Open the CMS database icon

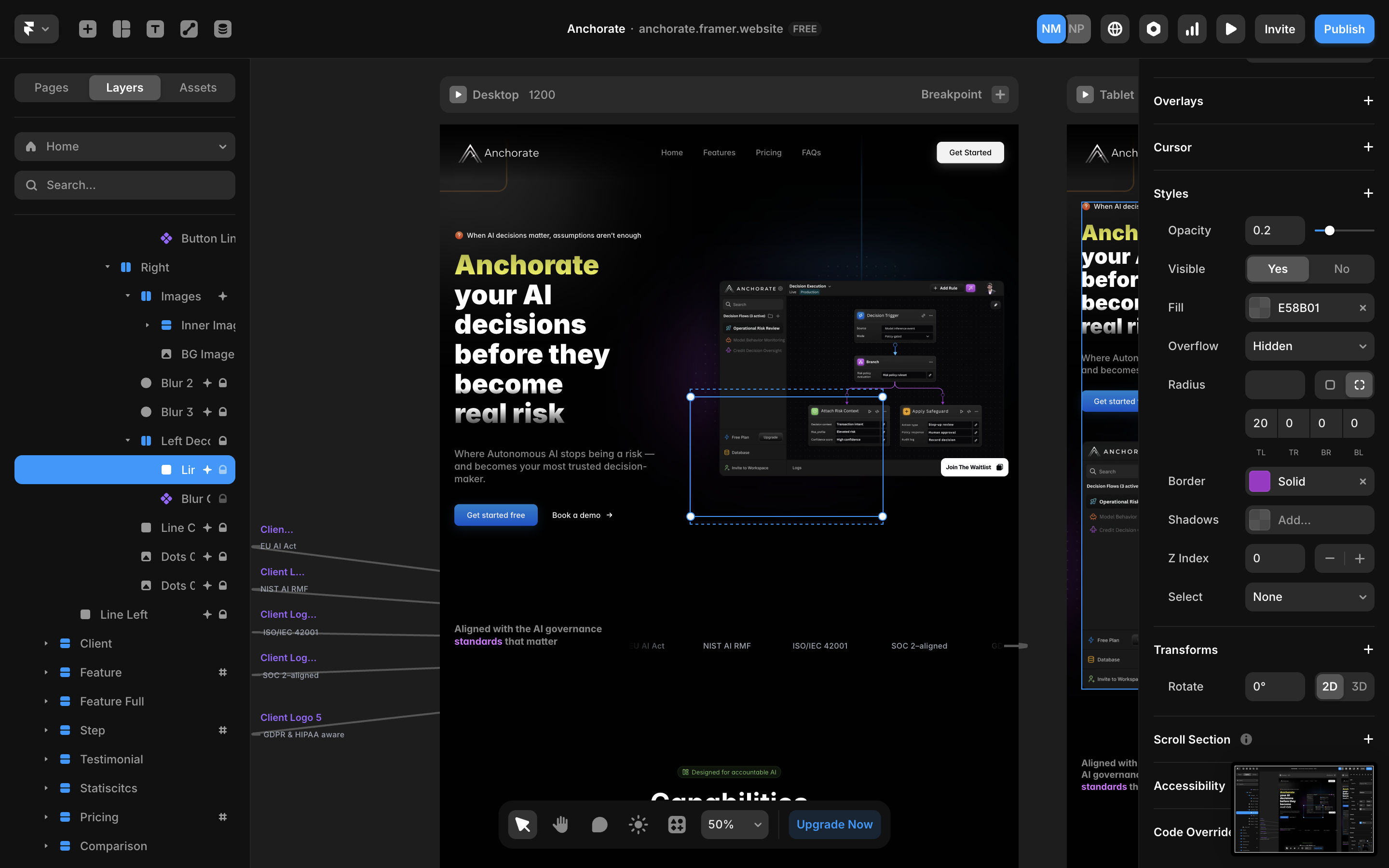(x=223, y=29)
